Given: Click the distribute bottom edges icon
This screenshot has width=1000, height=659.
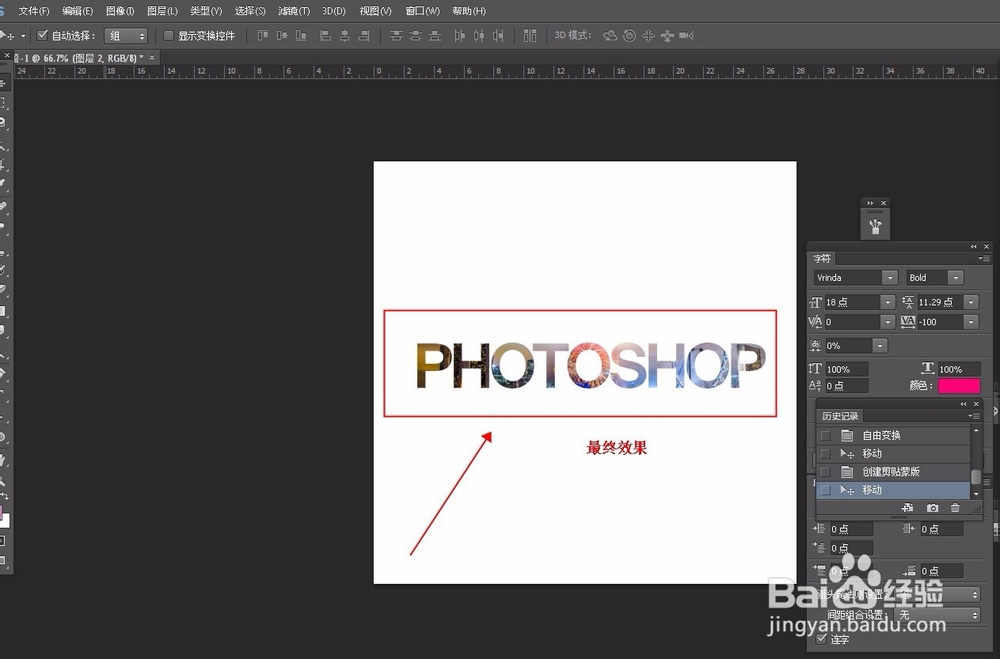Looking at the screenshot, I should coord(434,36).
